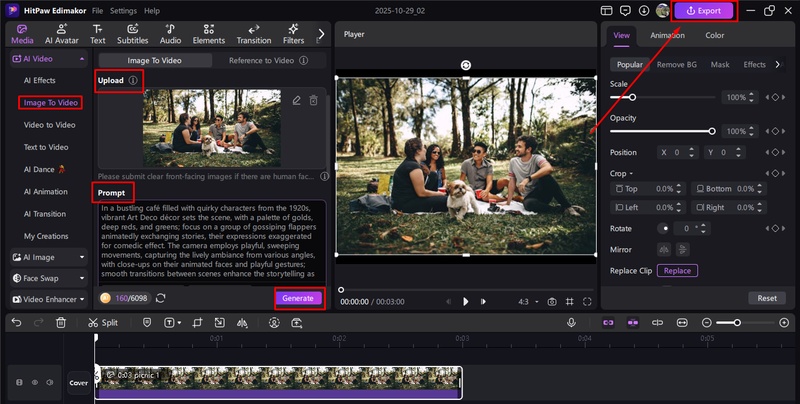This screenshot has width=800, height=404.
Task: Click the Export button
Action: click(704, 11)
